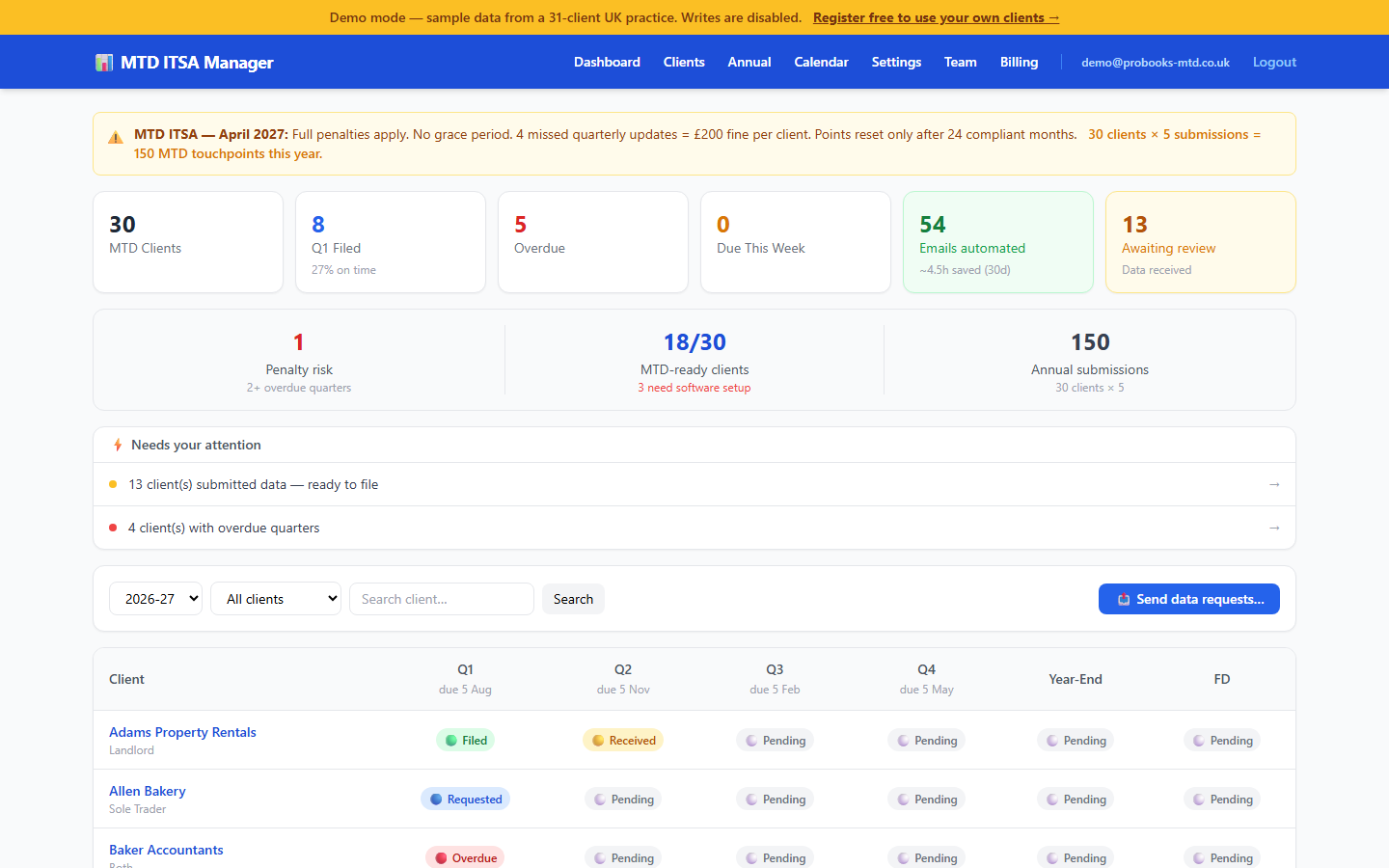Click the 150 Annual submissions figure
The width and height of the screenshot is (1389, 868).
point(1090,342)
